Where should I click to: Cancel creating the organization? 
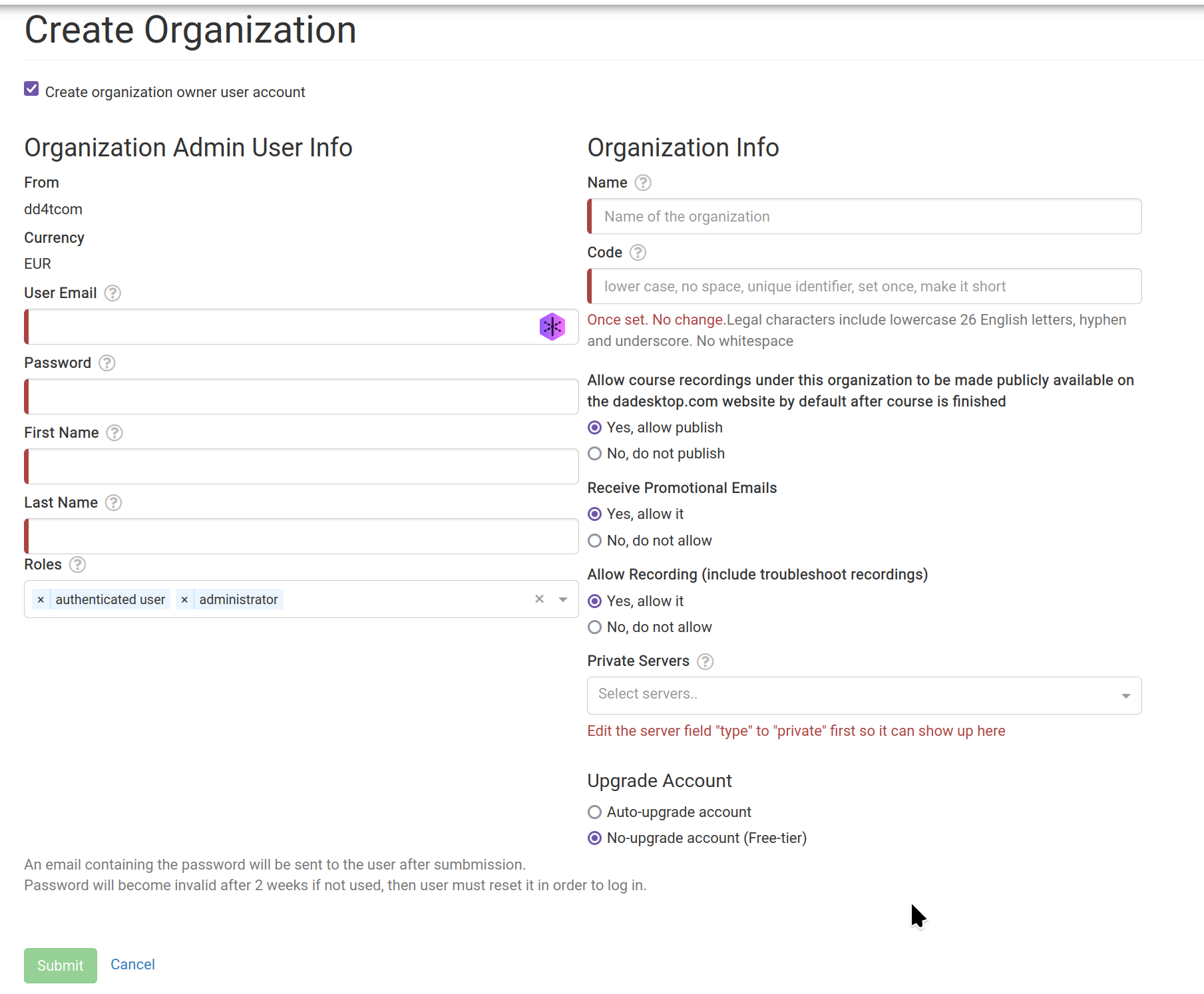point(132,965)
